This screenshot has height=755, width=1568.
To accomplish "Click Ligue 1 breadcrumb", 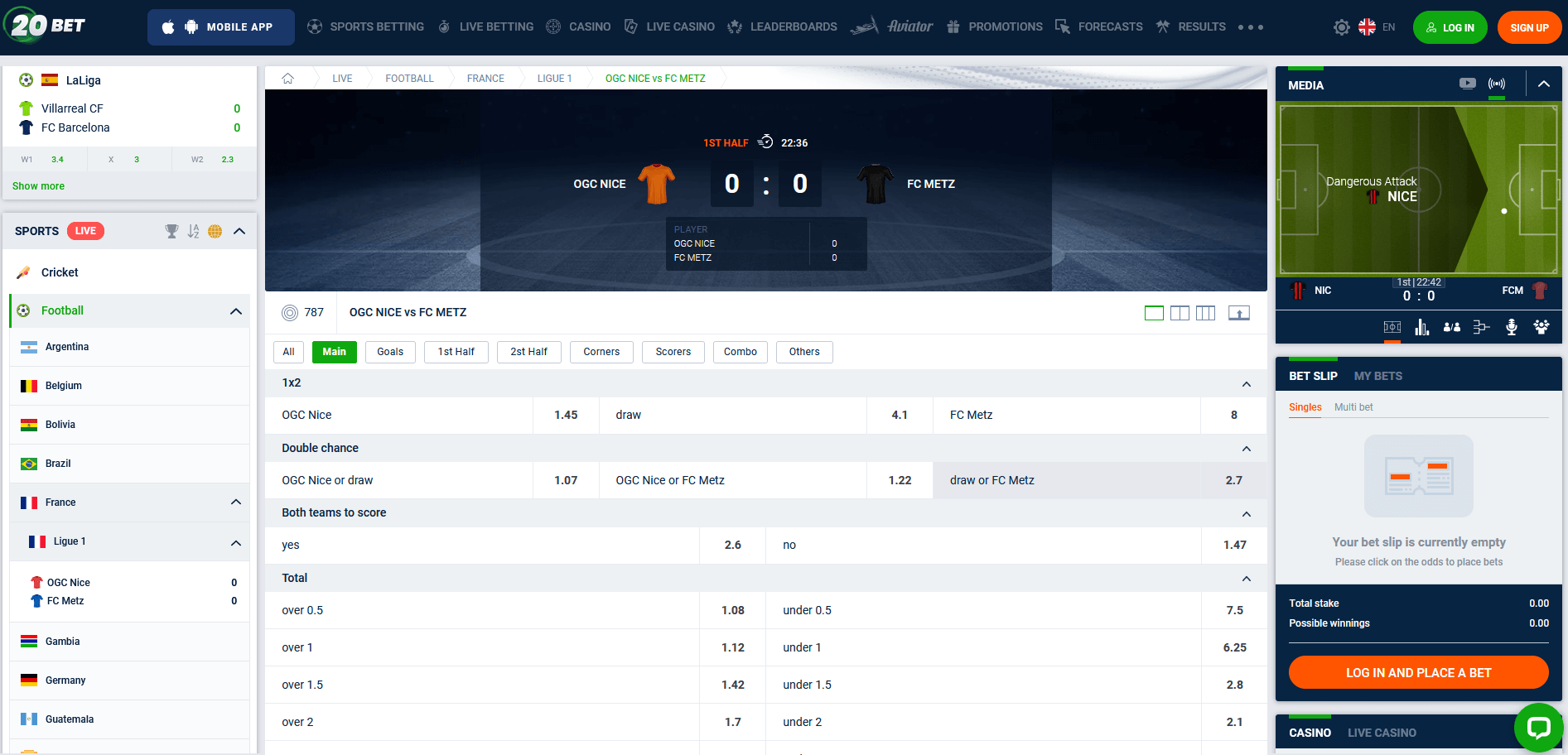I will point(554,79).
